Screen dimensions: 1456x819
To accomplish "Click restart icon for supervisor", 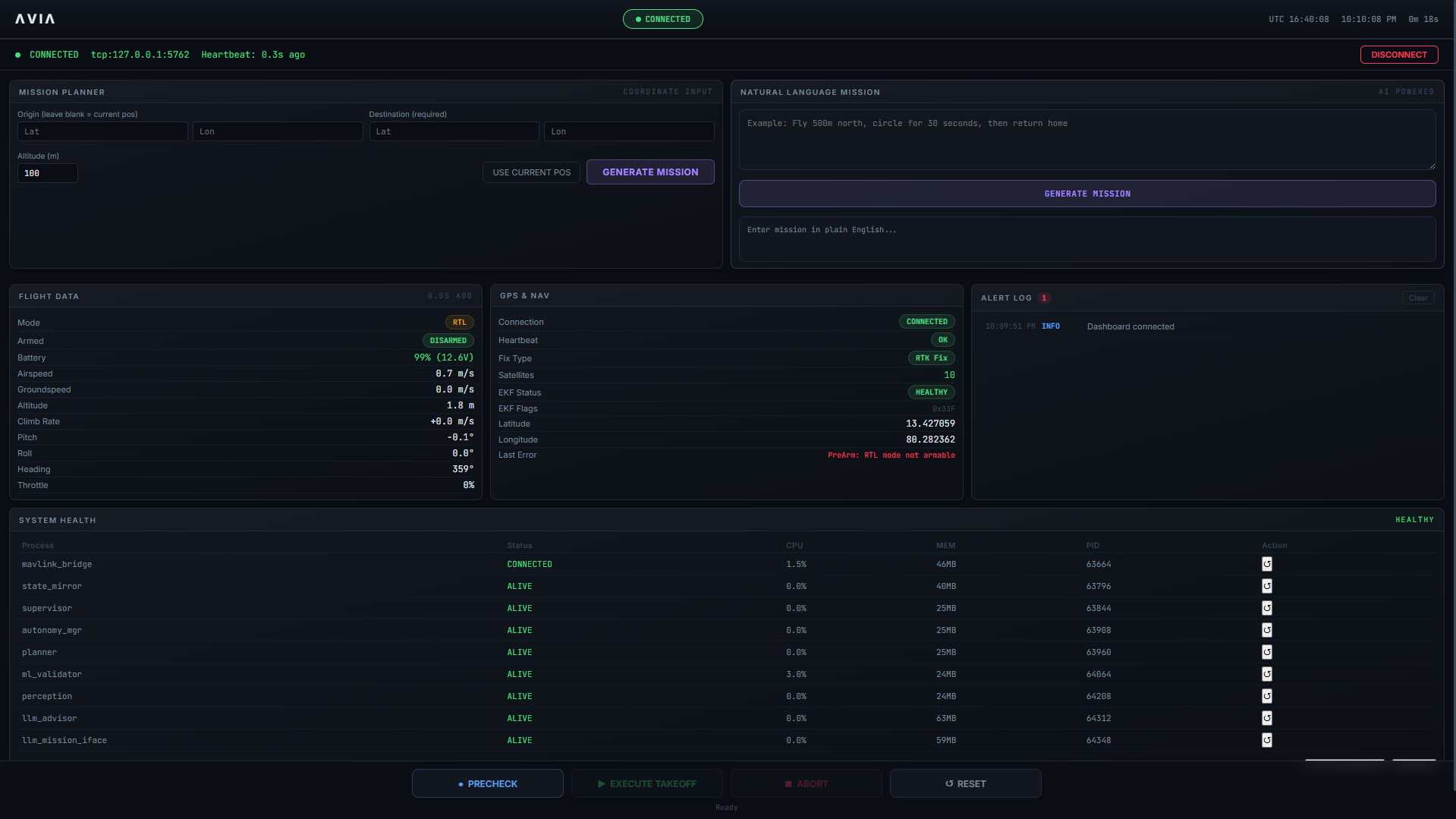I will pos(1266,608).
